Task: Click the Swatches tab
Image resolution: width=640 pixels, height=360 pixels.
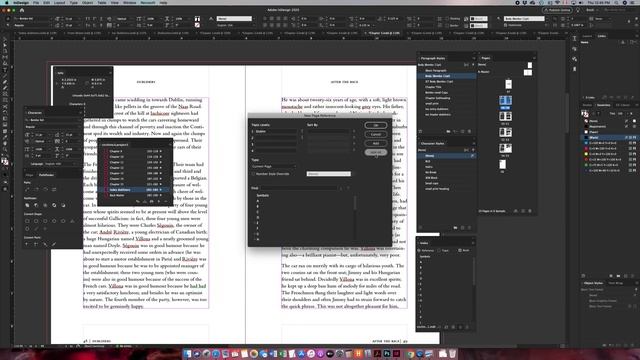Action: tap(603, 105)
